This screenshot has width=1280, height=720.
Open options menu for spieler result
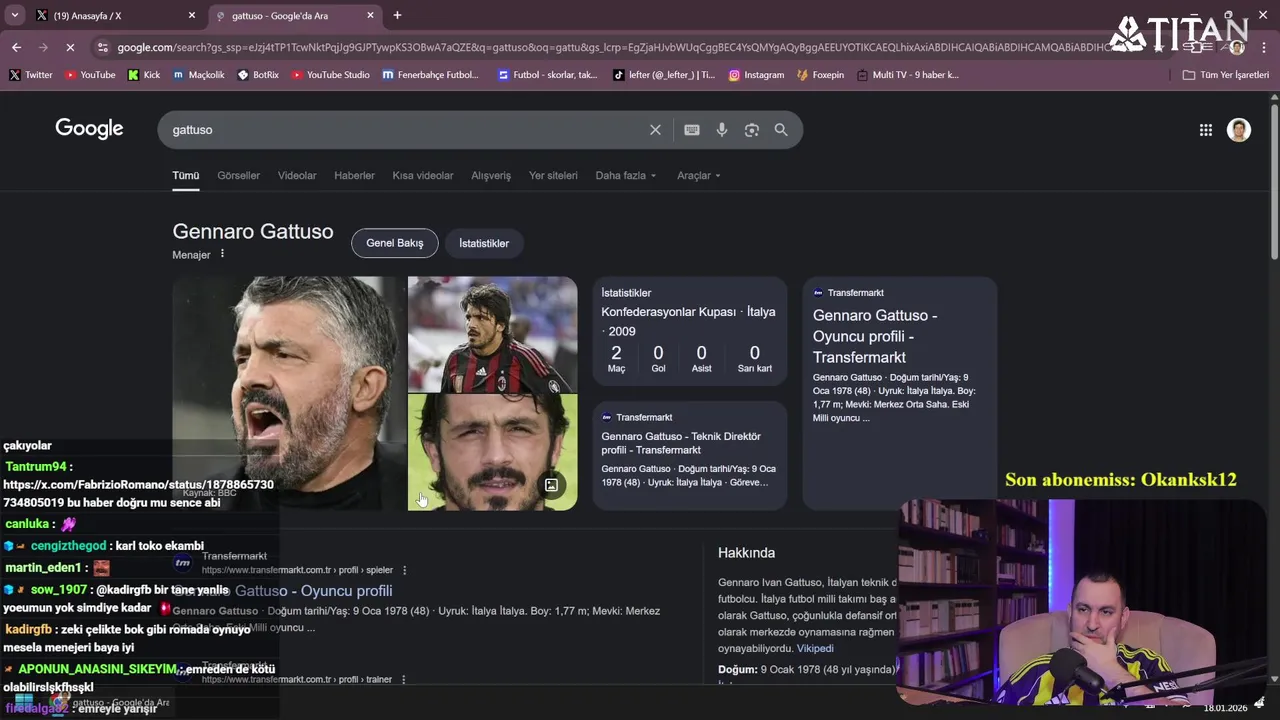tap(404, 570)
